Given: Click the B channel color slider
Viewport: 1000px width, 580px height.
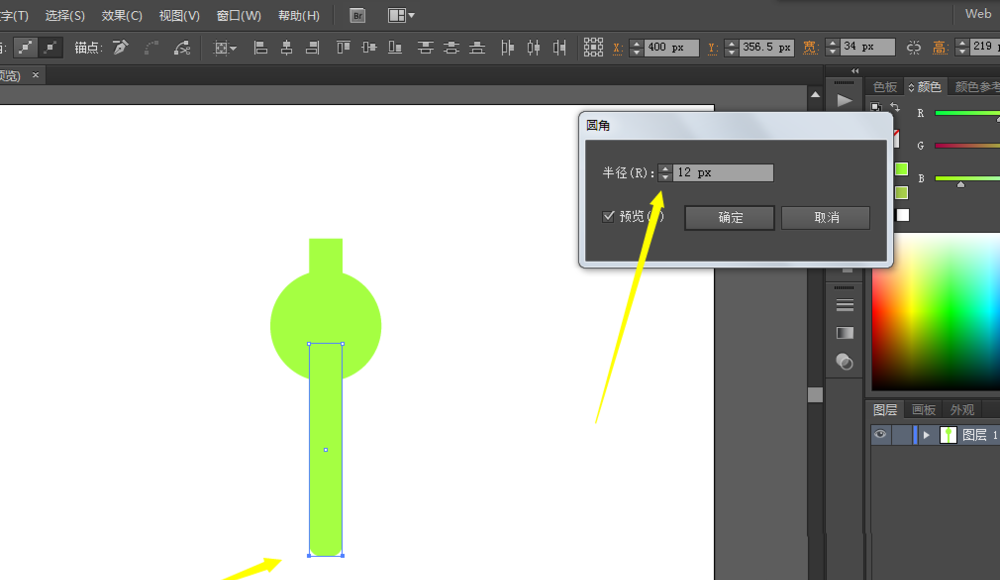Looking at the screenshot, I should tap(965, 178).
